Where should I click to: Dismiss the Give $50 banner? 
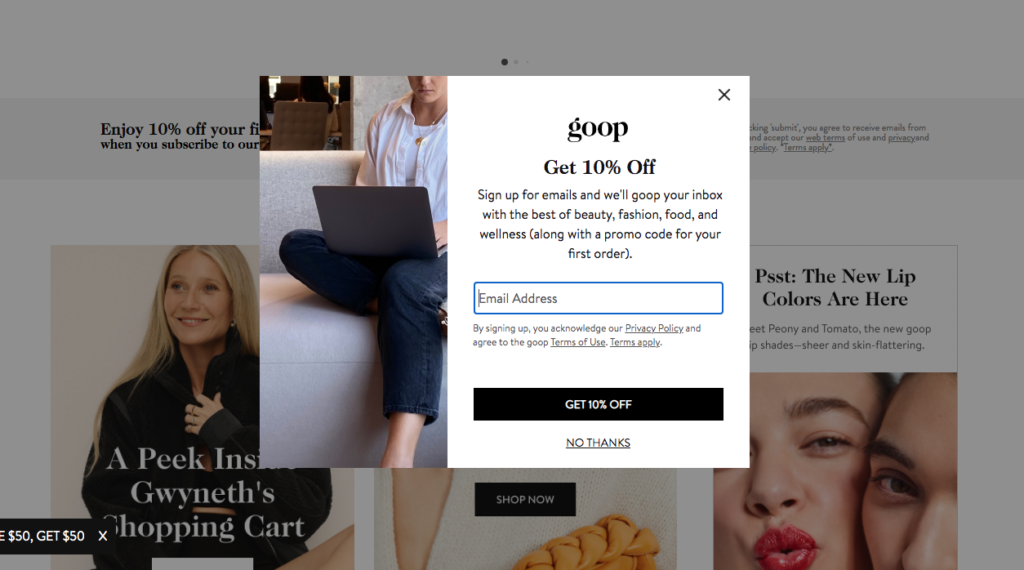[x=103, y=536]
